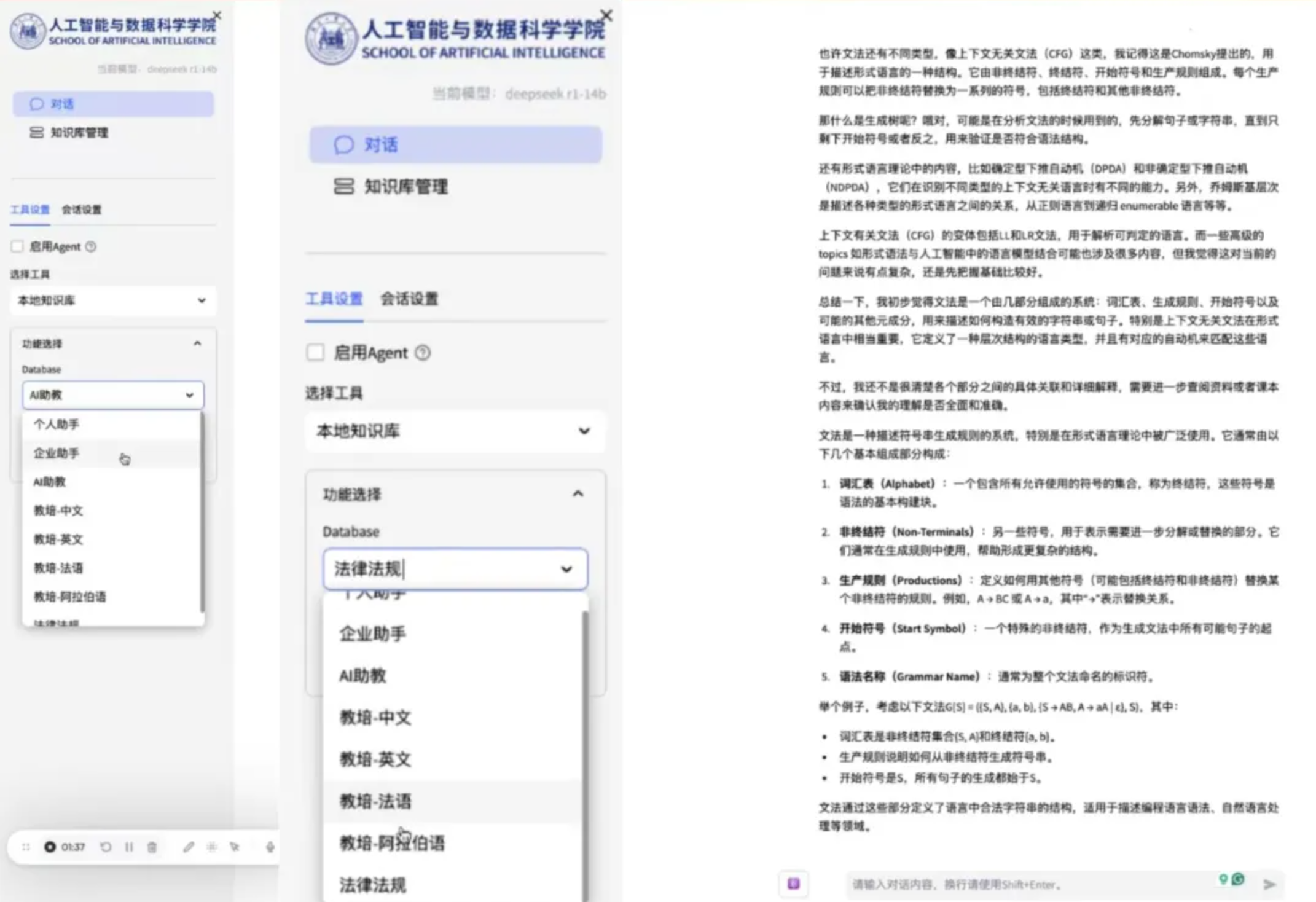1316x902 pixels.
Task: Enable 启用Agent checkbox in small left sidebar
Action: [x=17, y=246]
